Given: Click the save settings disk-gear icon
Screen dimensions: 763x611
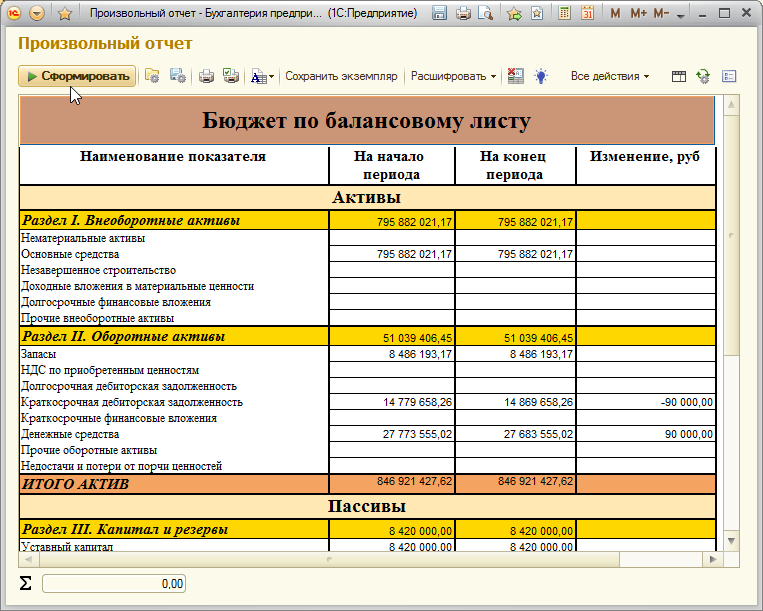Looking at the screenshot, I should 178,76.
